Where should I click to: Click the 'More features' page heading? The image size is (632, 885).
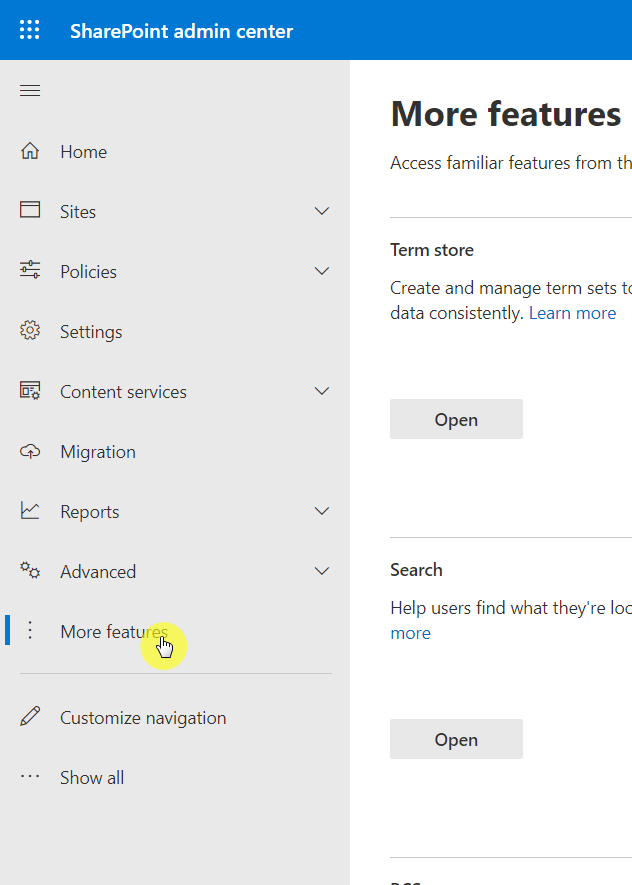[506, 114]
